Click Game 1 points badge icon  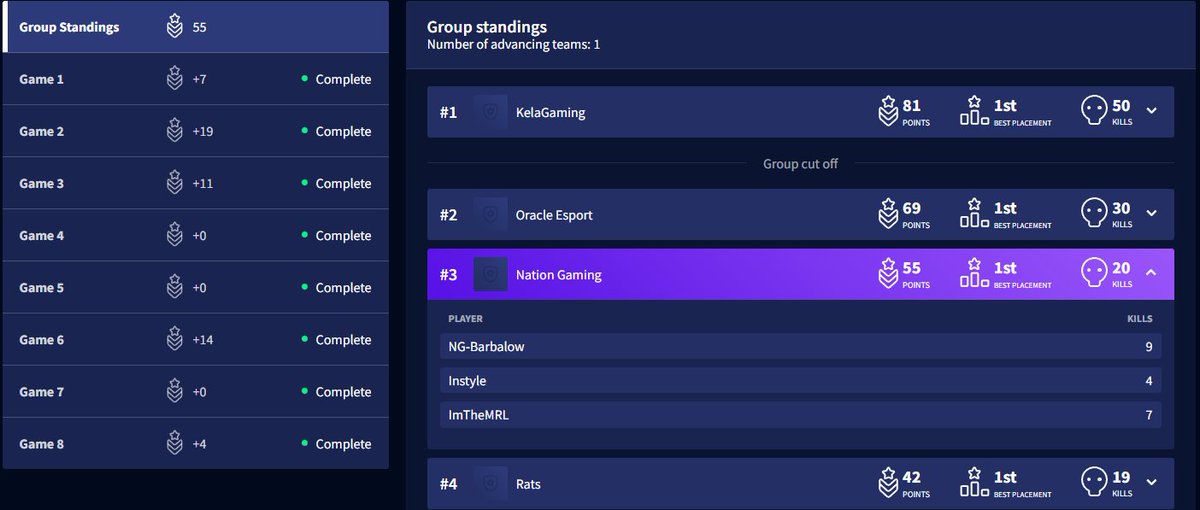coord(174,79)
